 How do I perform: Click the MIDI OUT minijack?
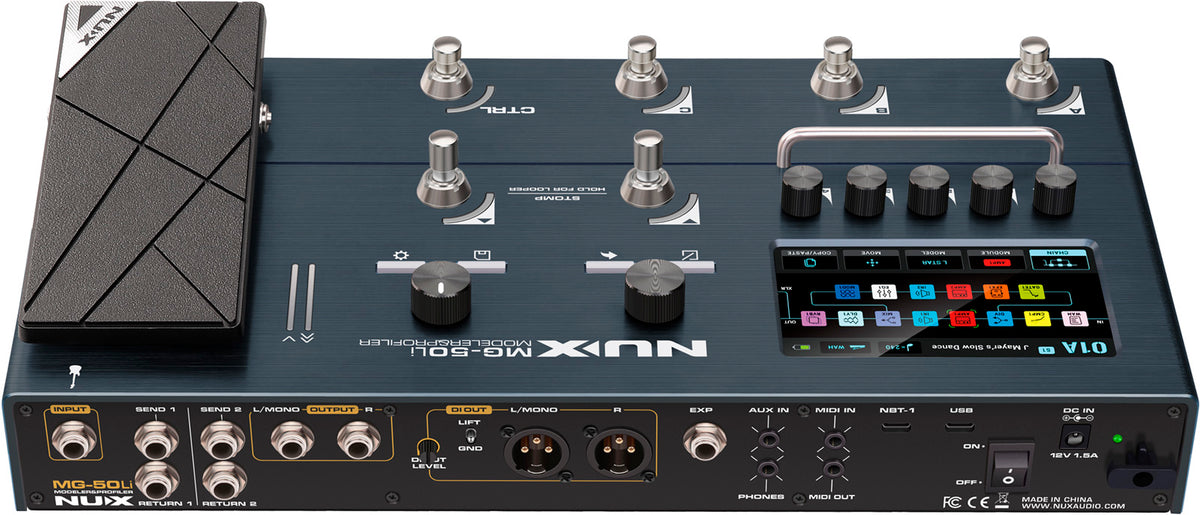835,471
